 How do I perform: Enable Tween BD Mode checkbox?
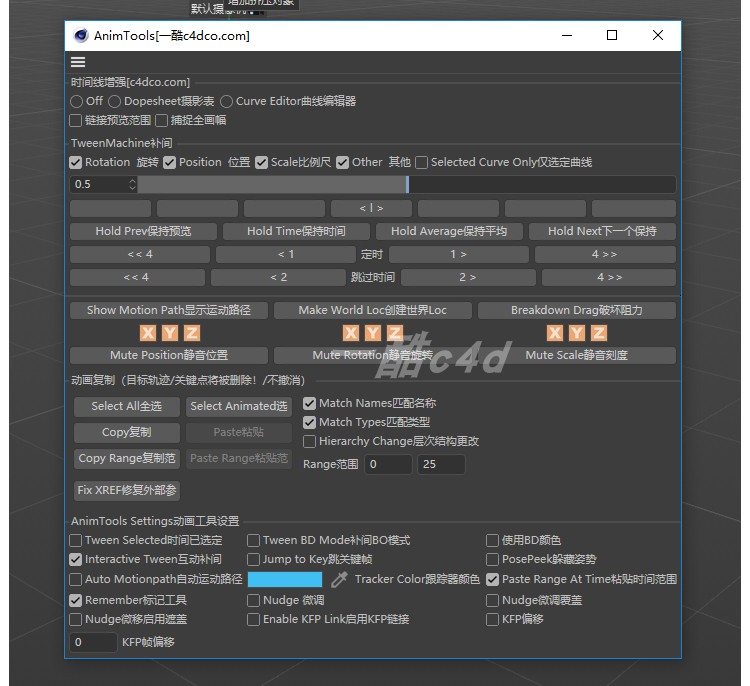coord(254,541)
